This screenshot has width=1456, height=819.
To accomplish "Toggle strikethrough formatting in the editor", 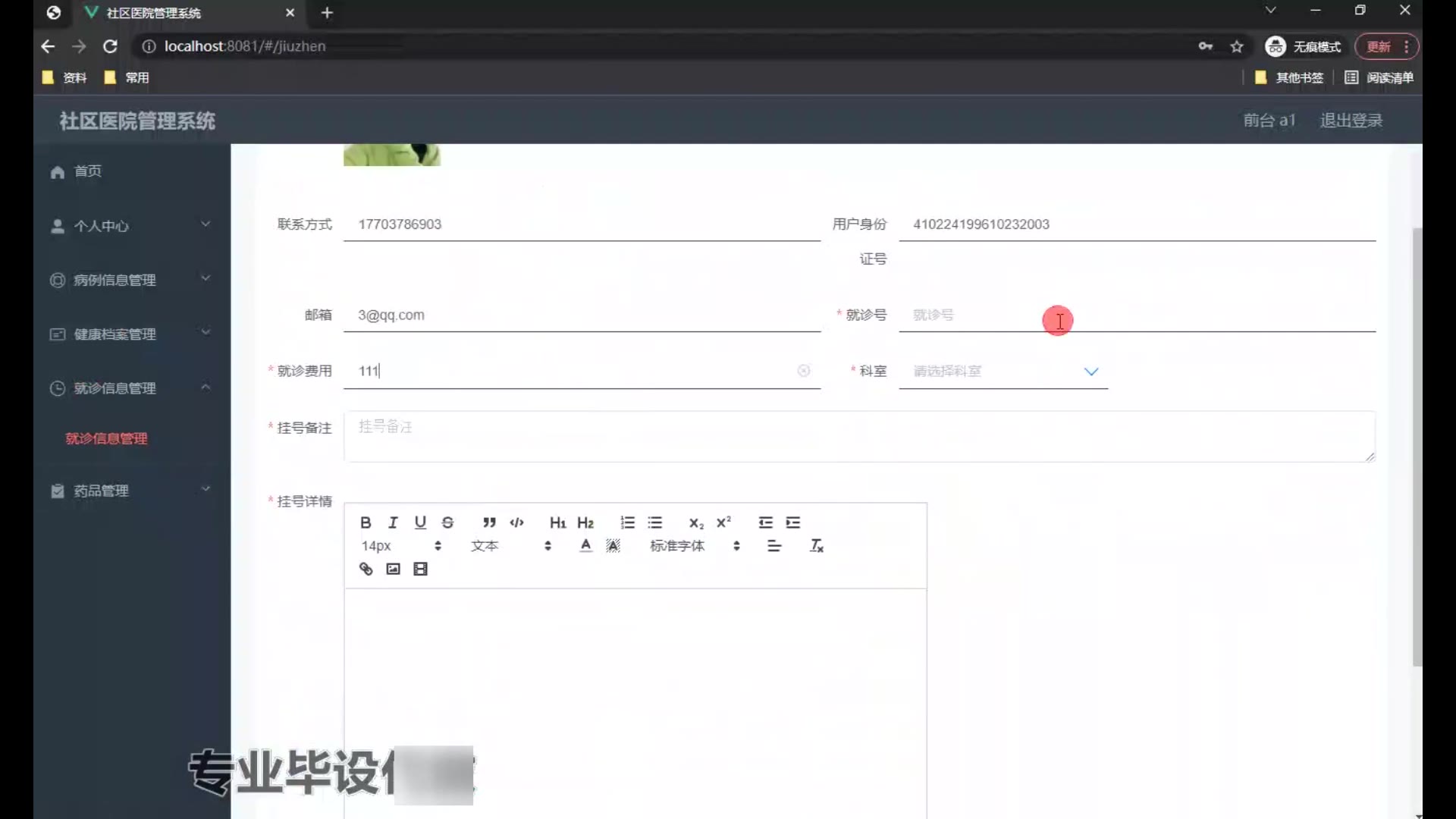I will pos(447,522).
